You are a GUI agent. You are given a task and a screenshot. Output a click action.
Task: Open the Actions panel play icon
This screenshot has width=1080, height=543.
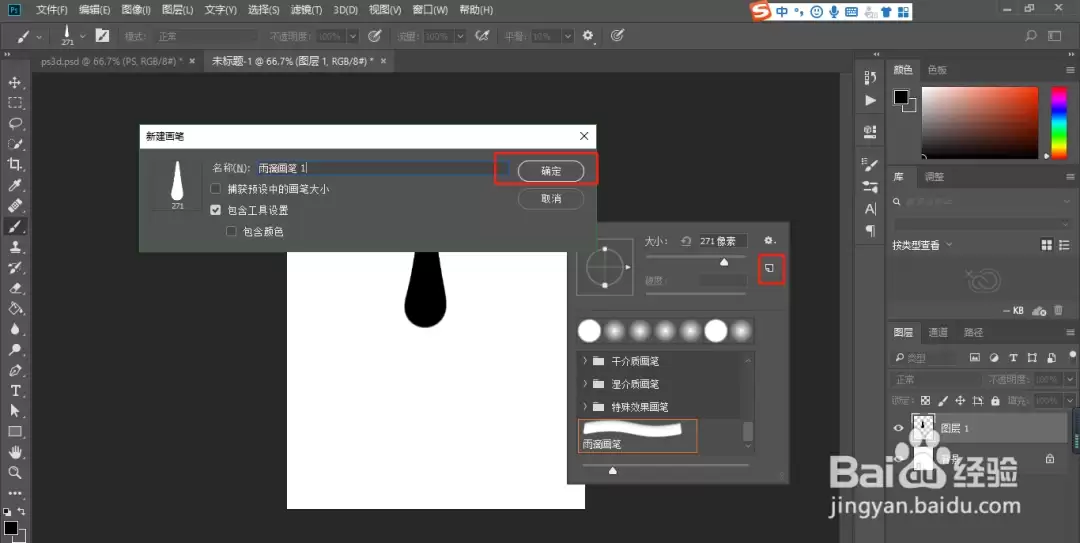coord(870,101)
